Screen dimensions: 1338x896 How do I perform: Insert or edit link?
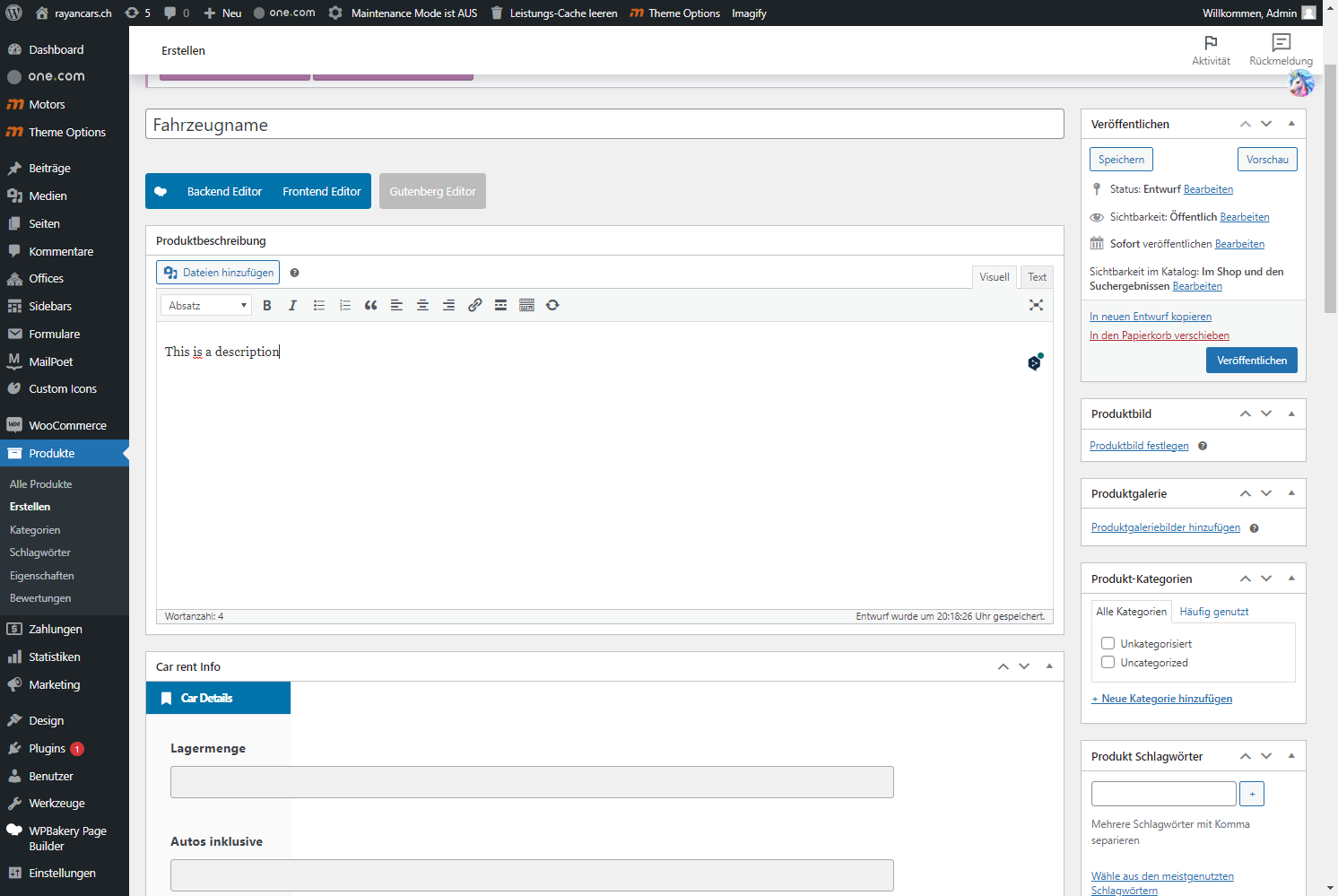[x=475, y=305]
